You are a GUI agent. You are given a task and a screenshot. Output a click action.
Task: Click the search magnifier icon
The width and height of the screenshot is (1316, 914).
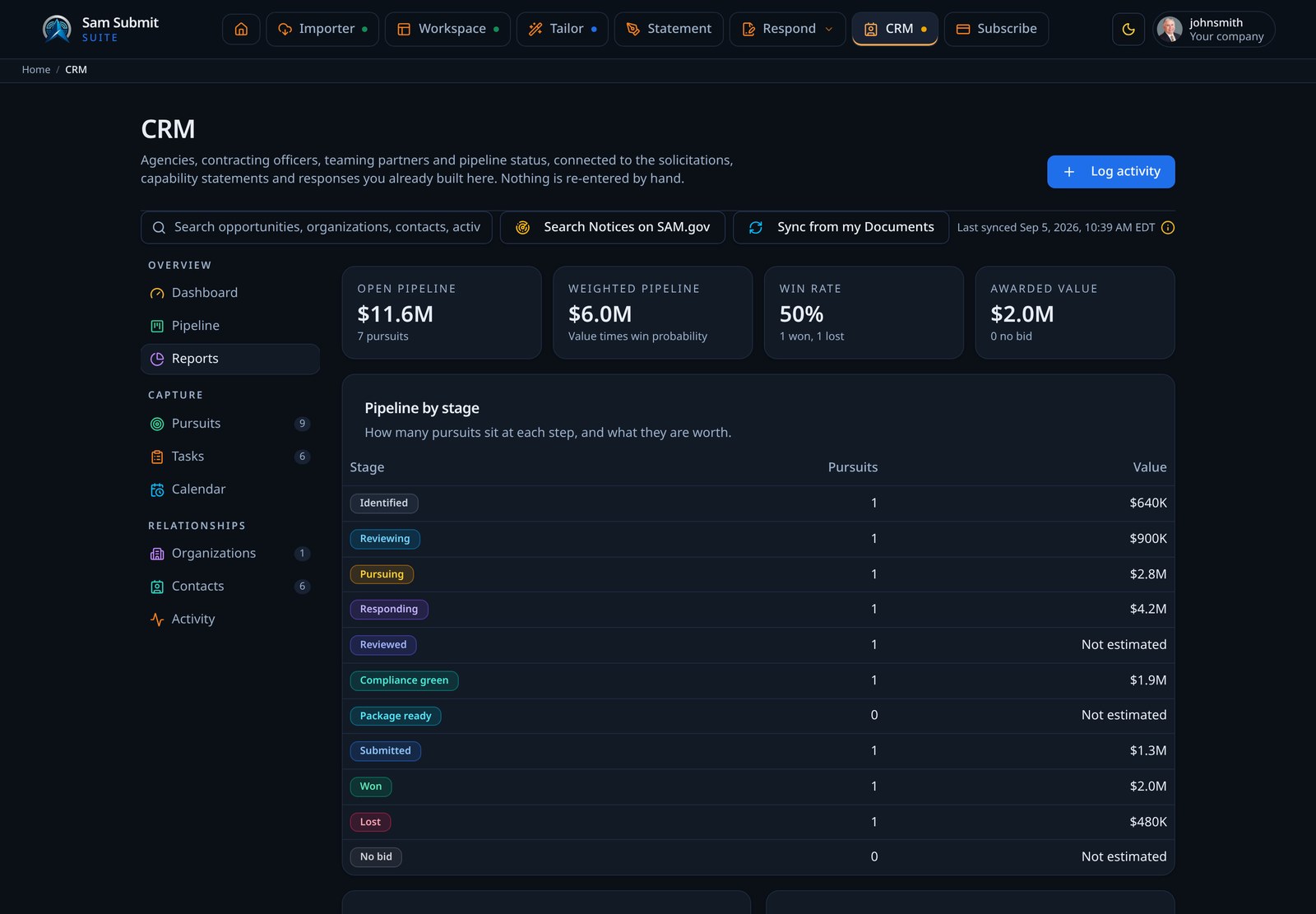point(159,228)
